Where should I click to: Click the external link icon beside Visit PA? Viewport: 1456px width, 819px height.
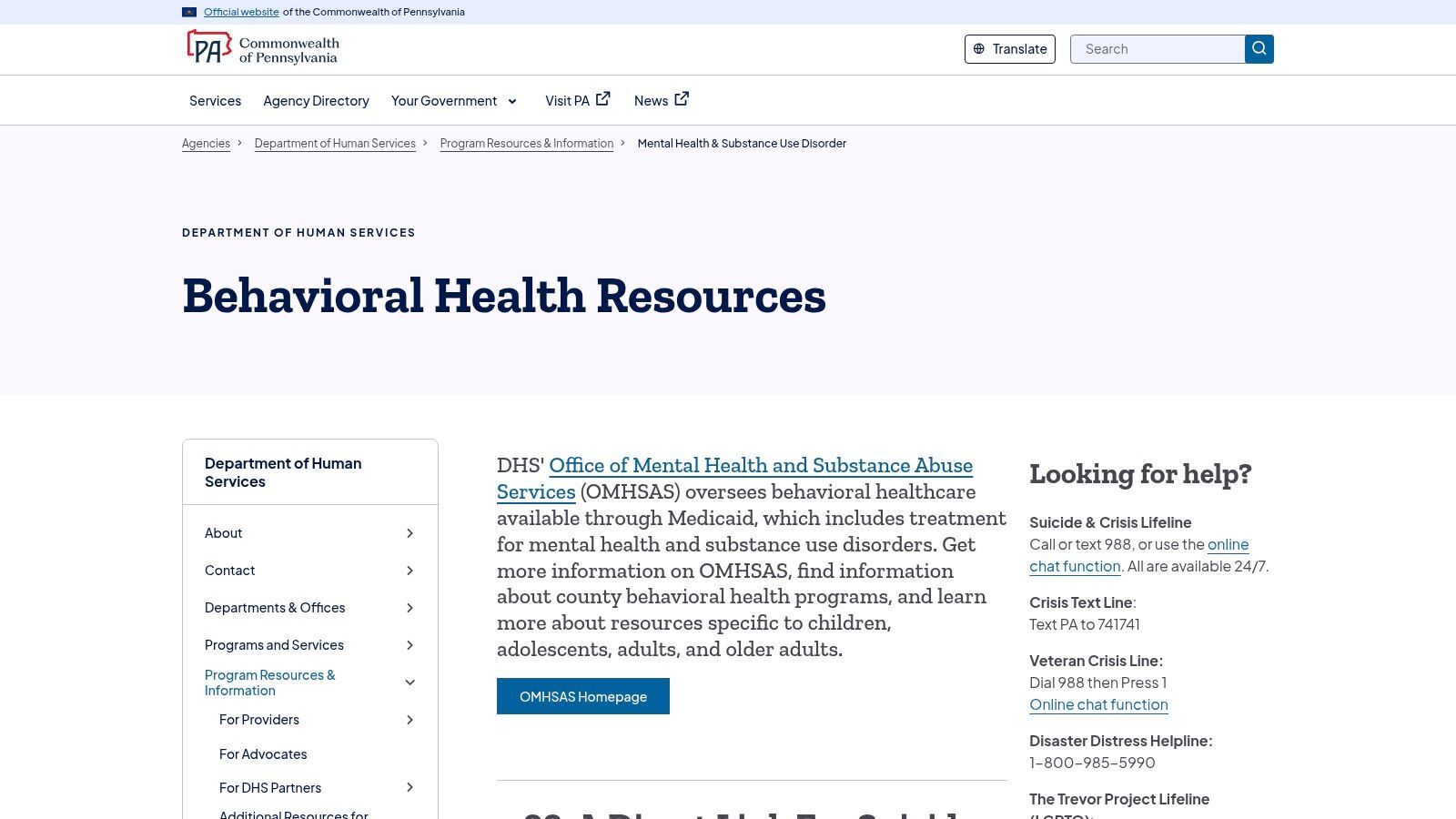[x=603, y=98]
